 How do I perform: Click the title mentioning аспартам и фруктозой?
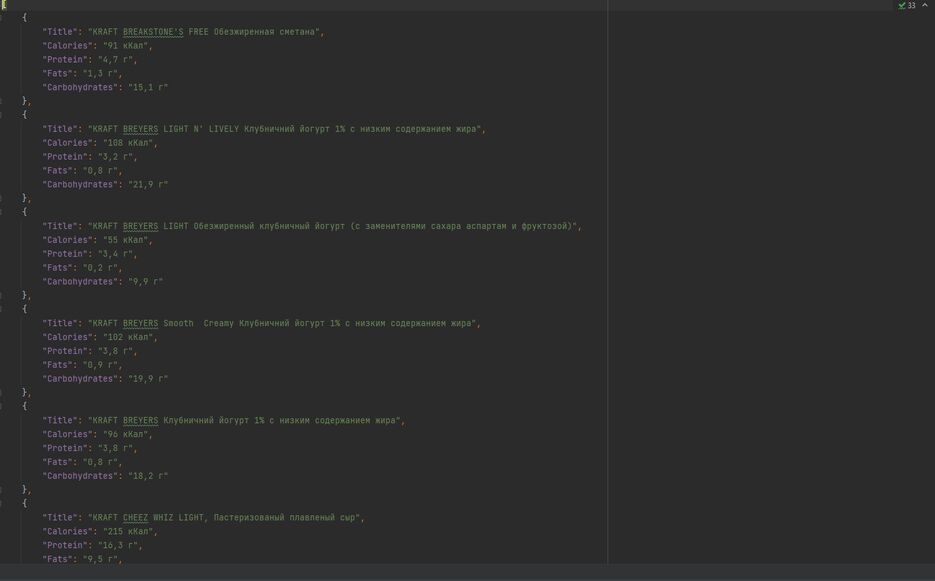pos(312,226)
